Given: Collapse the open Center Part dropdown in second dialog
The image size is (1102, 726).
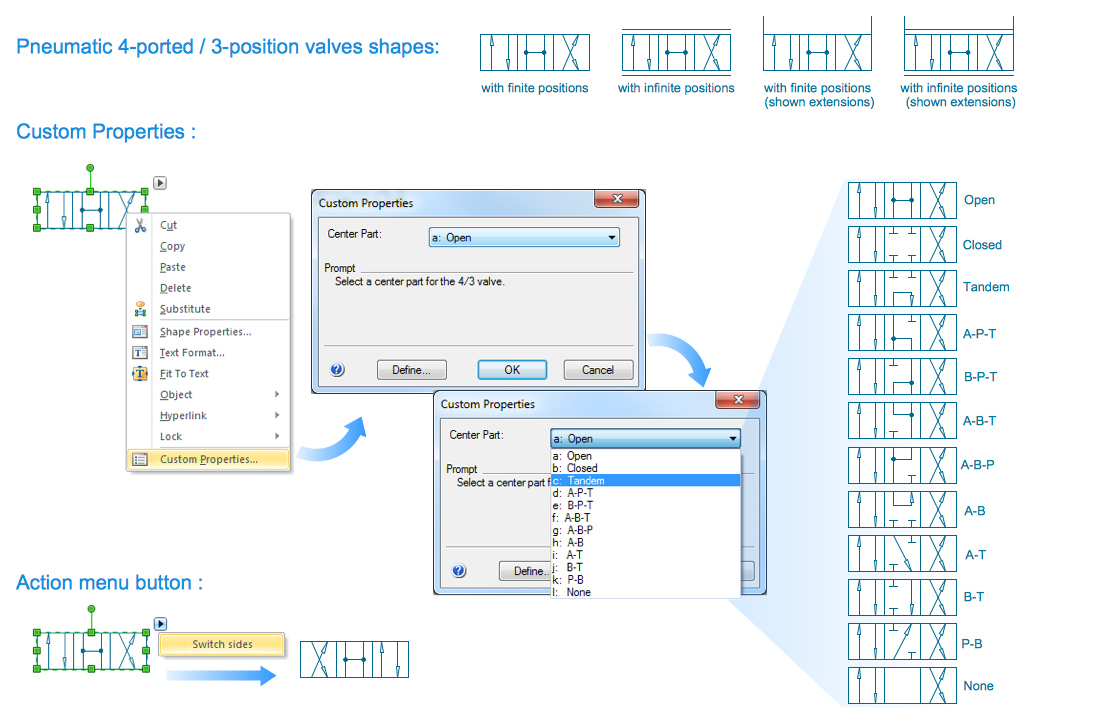Looking at the screenshot, I should (x=733, y=439).
